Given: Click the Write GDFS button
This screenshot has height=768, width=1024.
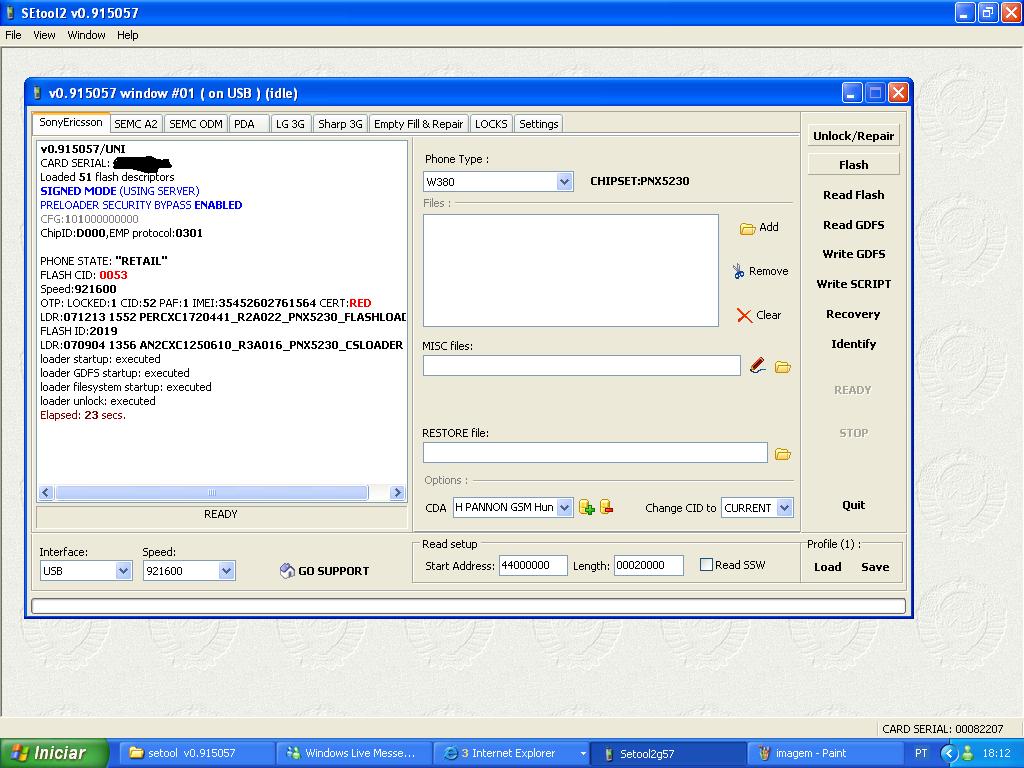Looking at the screenshot, I should pos(854,254).
